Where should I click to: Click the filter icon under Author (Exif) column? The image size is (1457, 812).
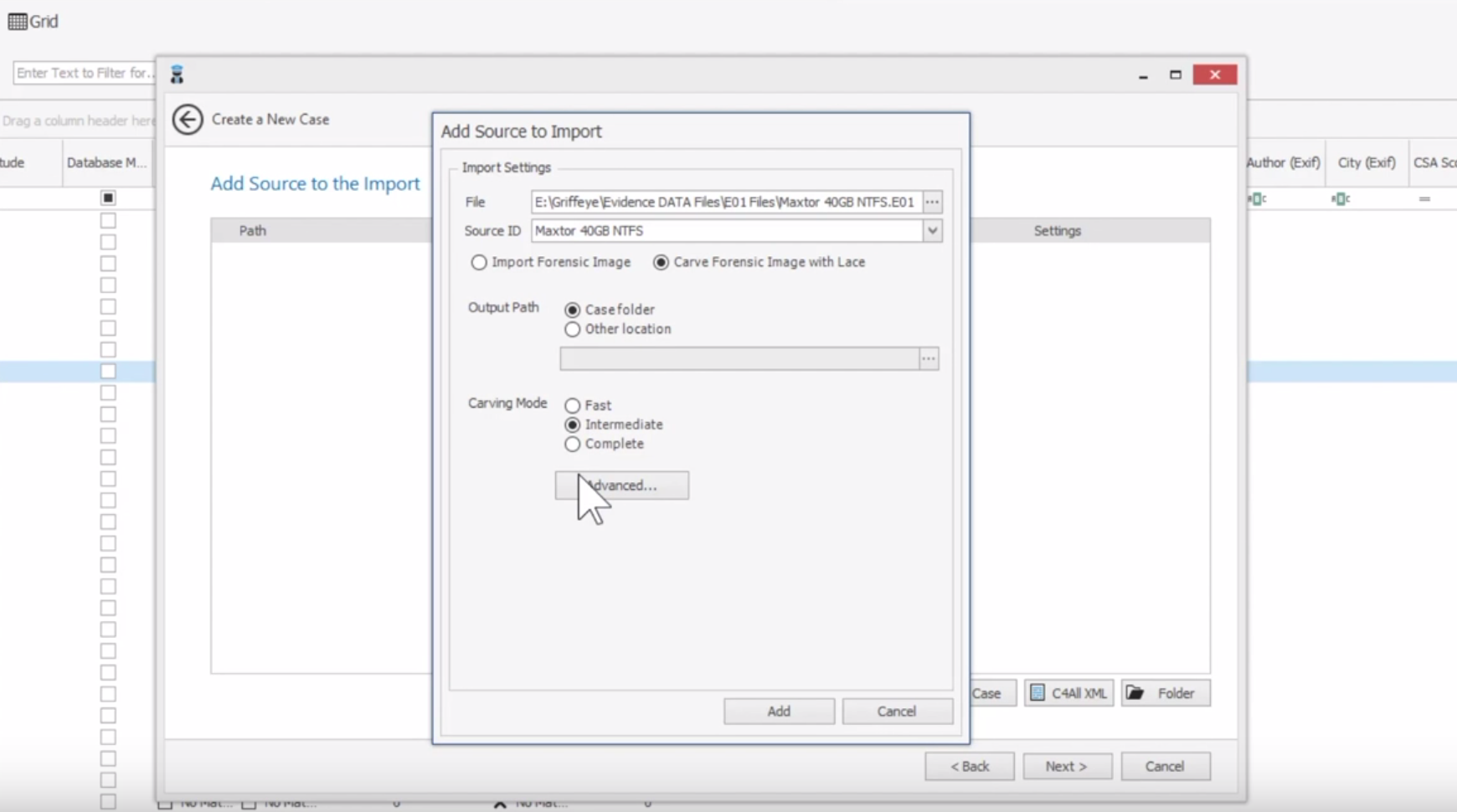(x=1256, y=199)
